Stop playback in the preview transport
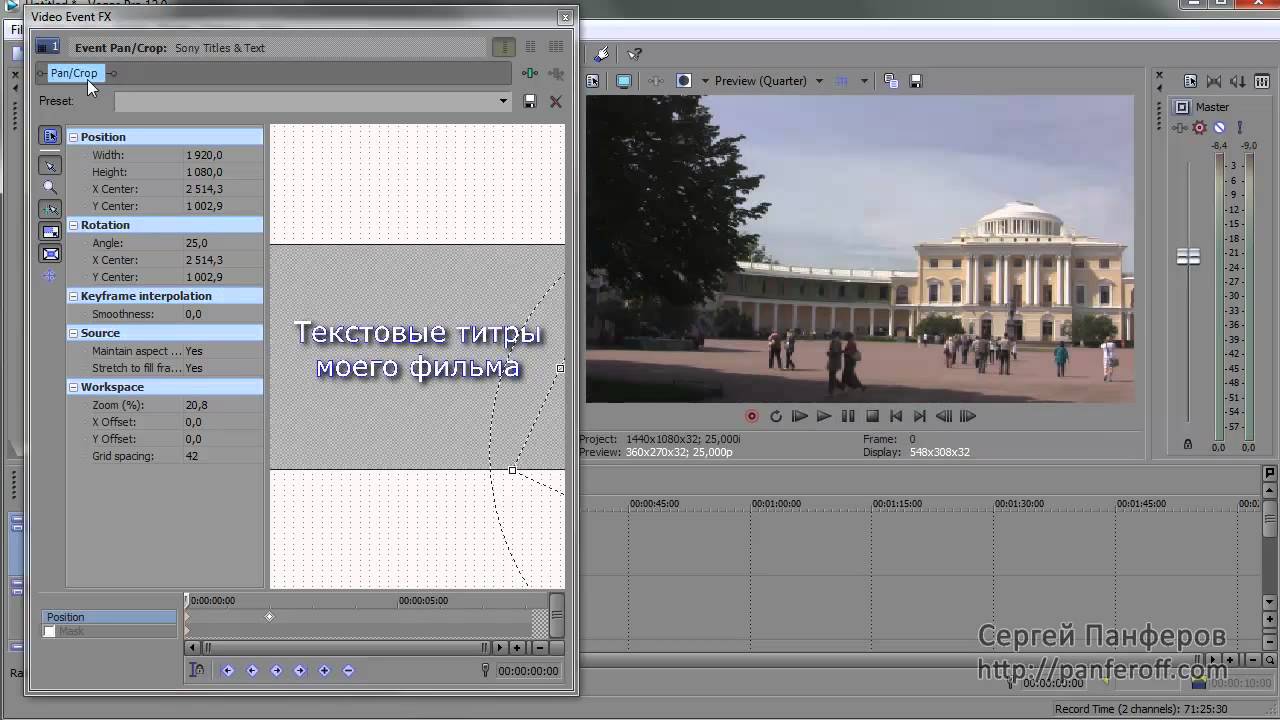Viewport: 1280px width, 720px height. pos(872,416)
